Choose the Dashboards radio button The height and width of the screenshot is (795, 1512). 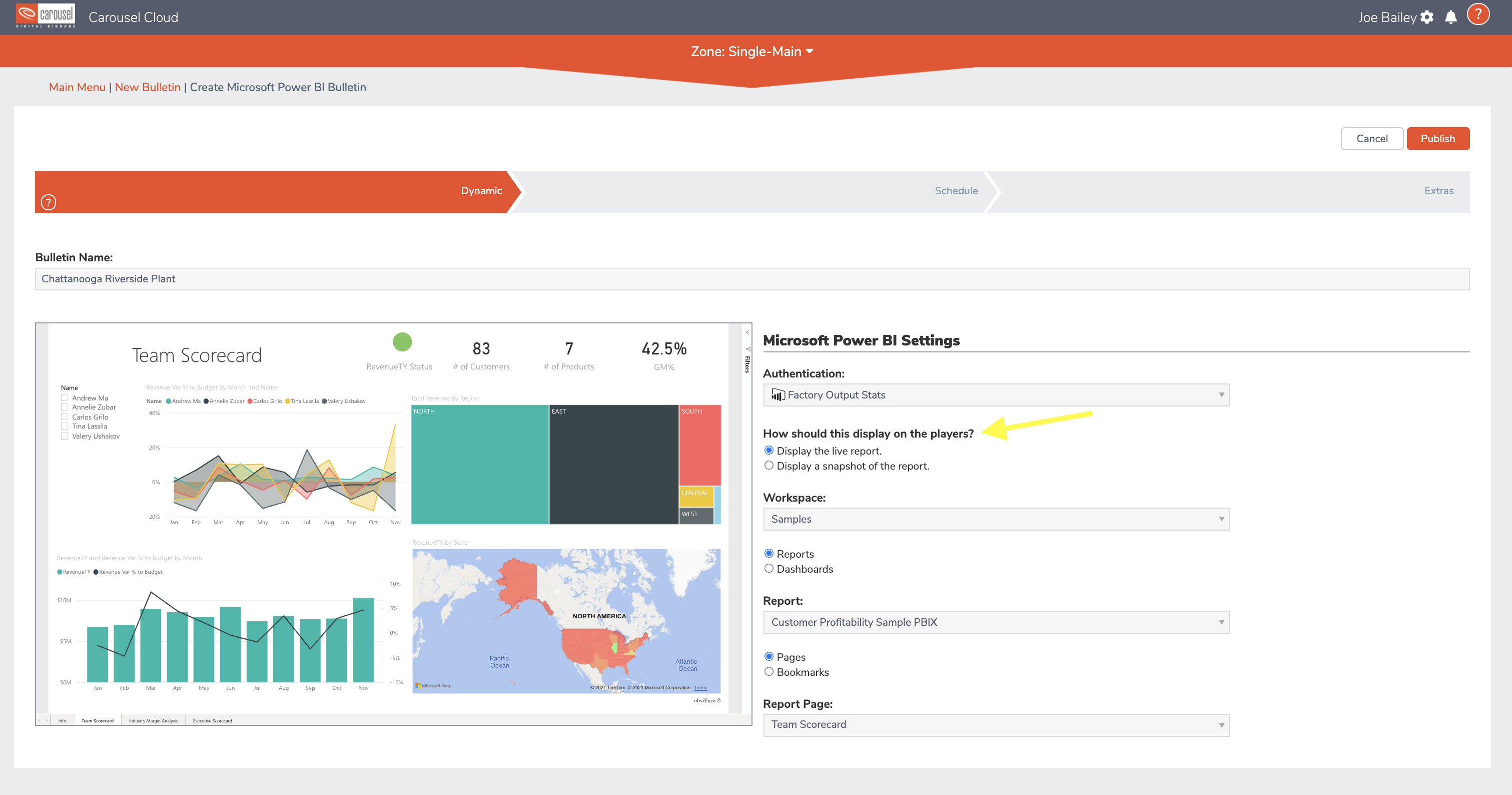tap(769, 568)
